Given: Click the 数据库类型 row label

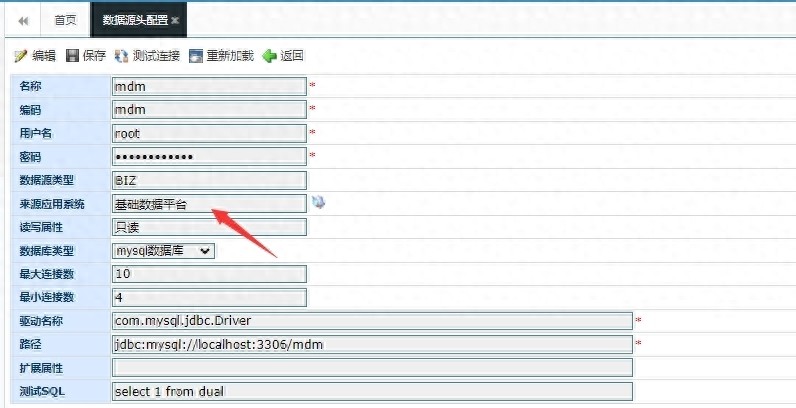Looking at the screenshot, I should (46, 251).
